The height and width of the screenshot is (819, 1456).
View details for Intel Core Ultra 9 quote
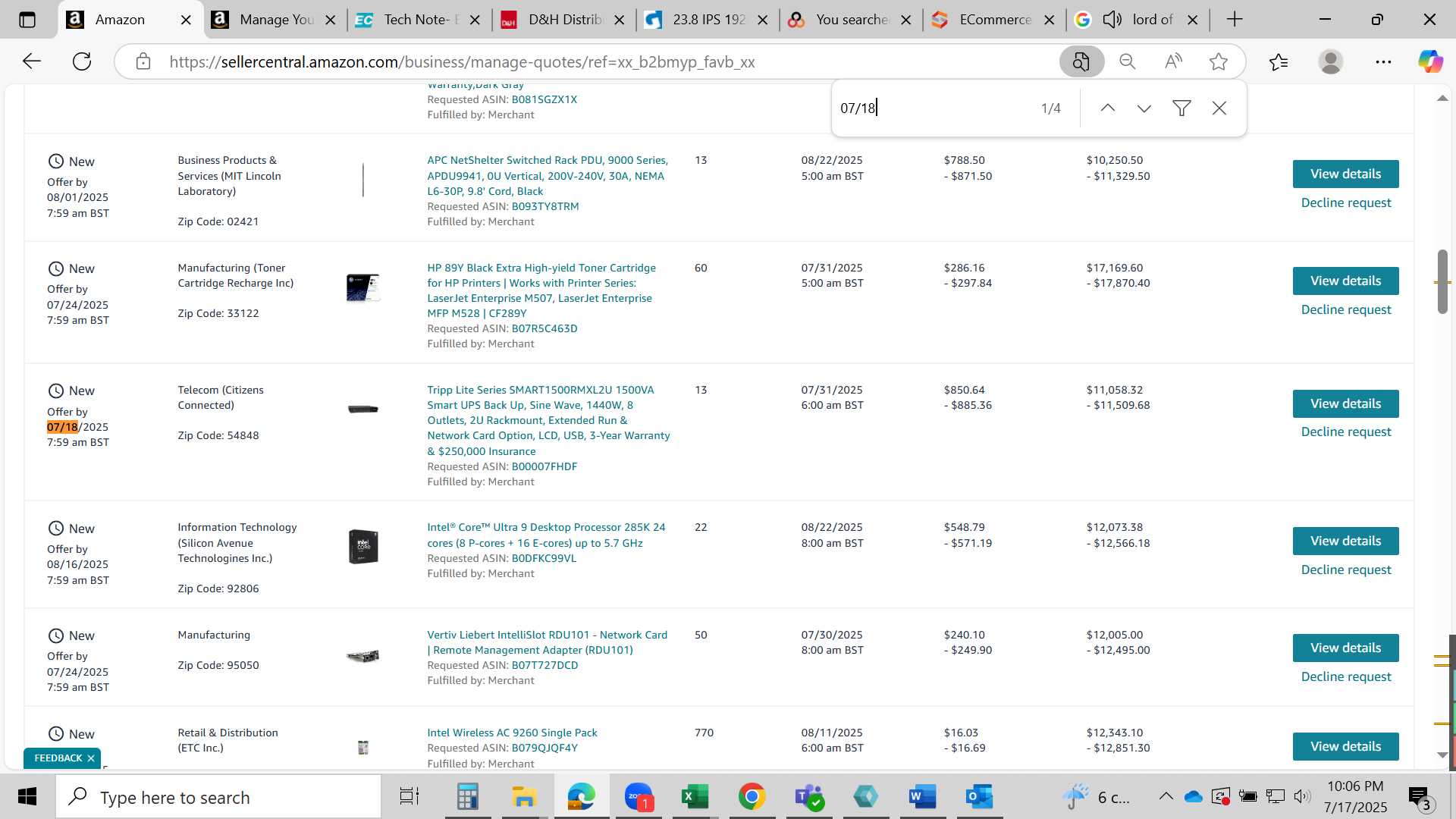coord(1345,541)
